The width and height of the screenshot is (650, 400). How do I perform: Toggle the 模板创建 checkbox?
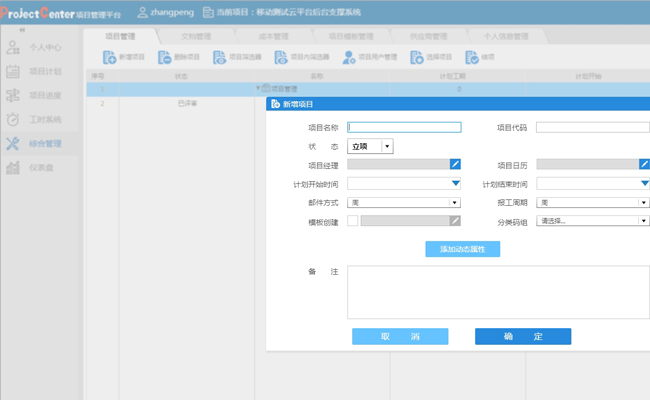click(x=352, y=221)
